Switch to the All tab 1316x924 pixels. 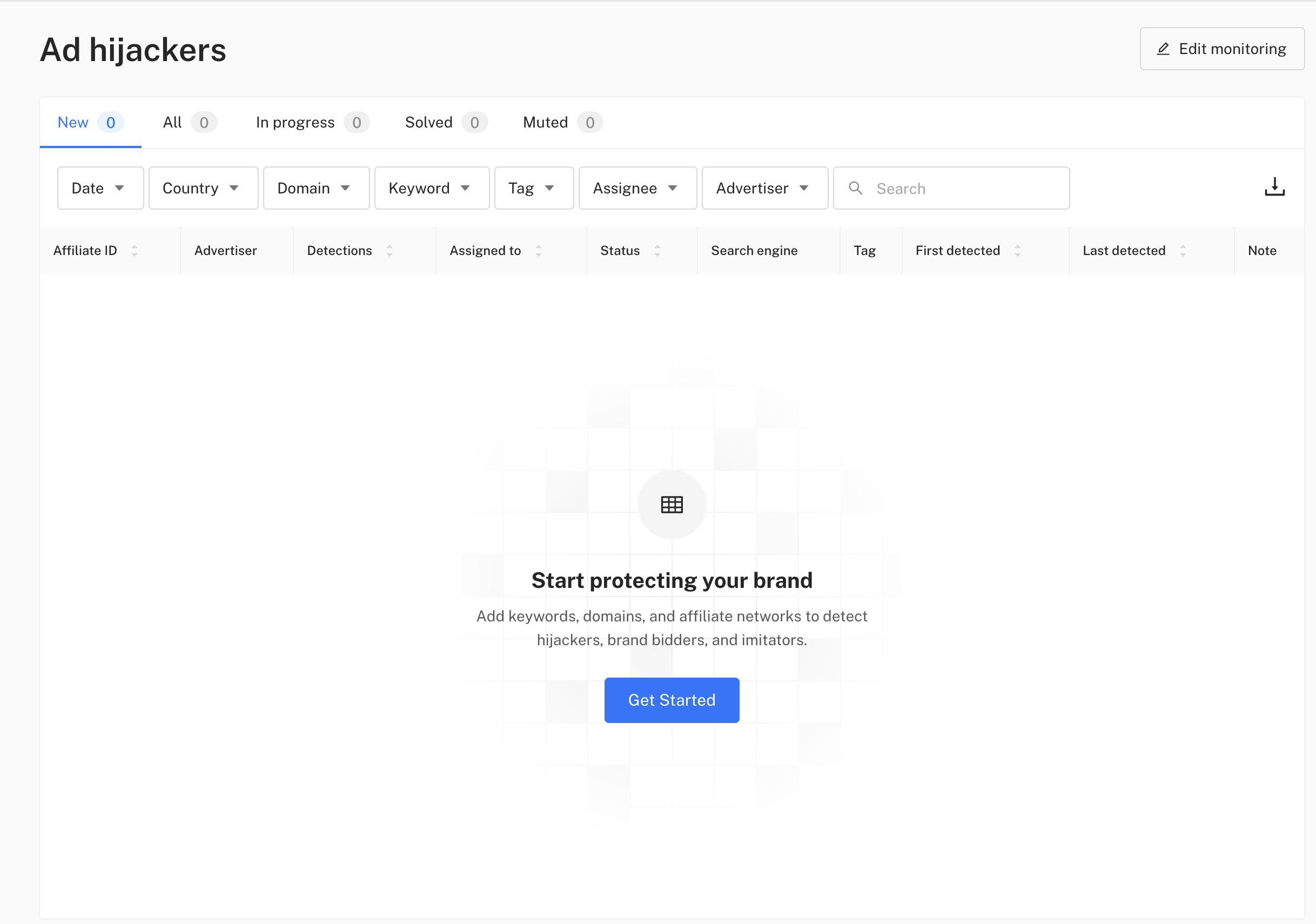pos(190,123)
